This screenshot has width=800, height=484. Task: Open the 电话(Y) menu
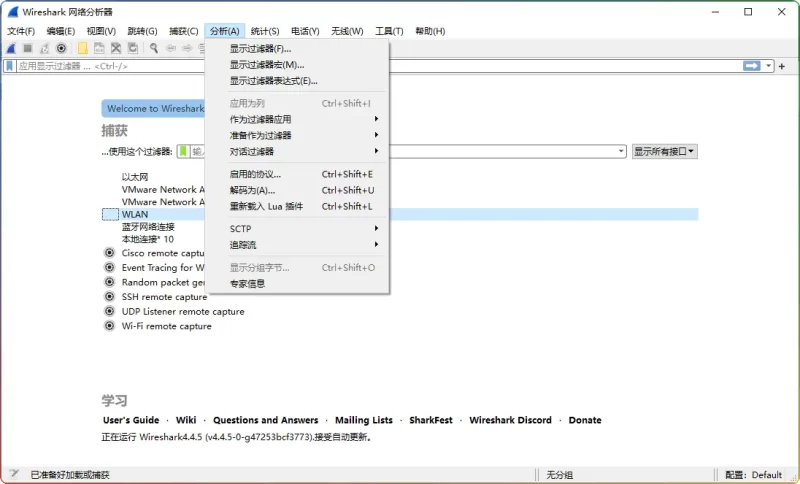[305, 31]
